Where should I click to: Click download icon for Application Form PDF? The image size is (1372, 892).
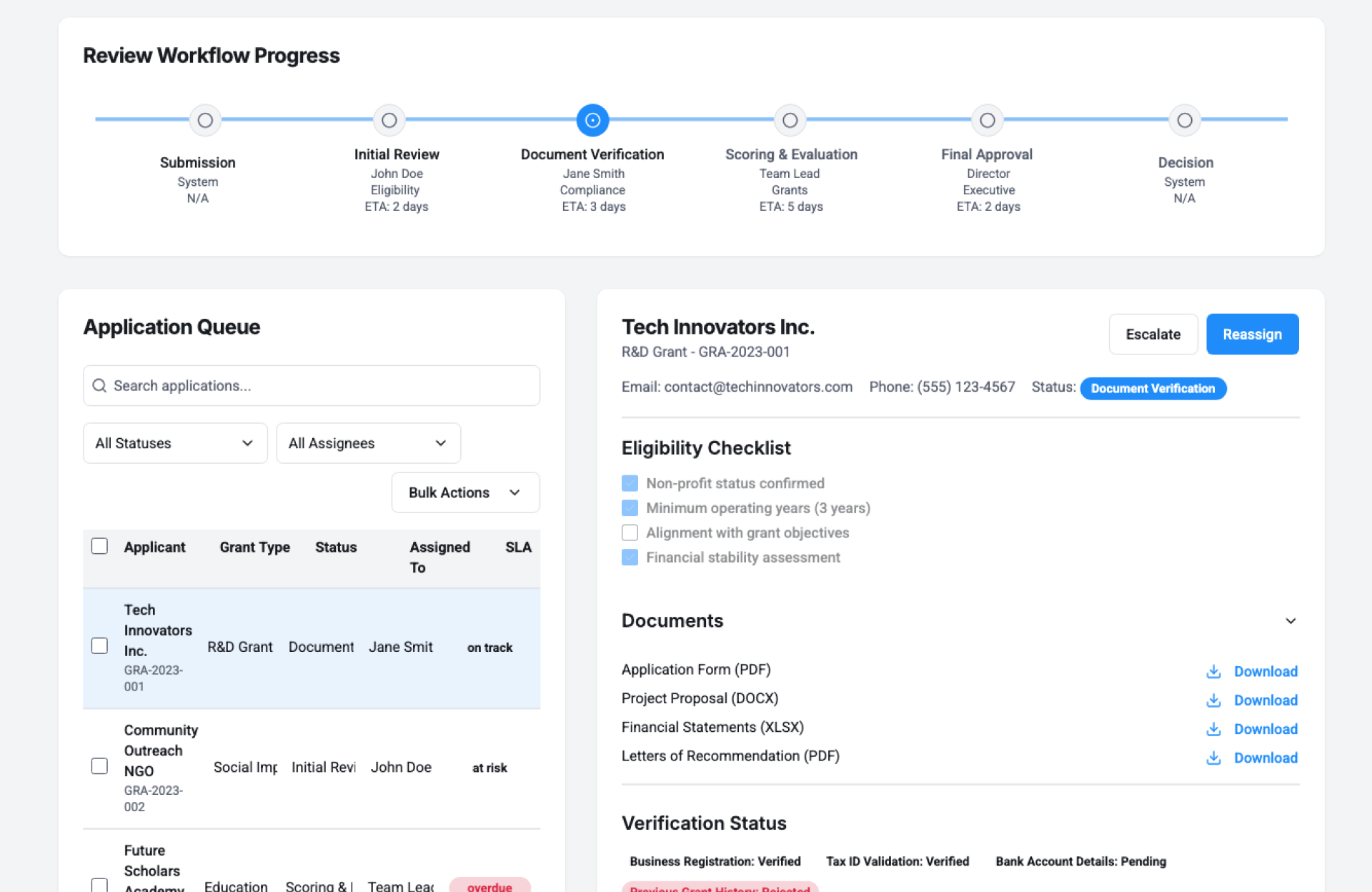[1213, 671]
